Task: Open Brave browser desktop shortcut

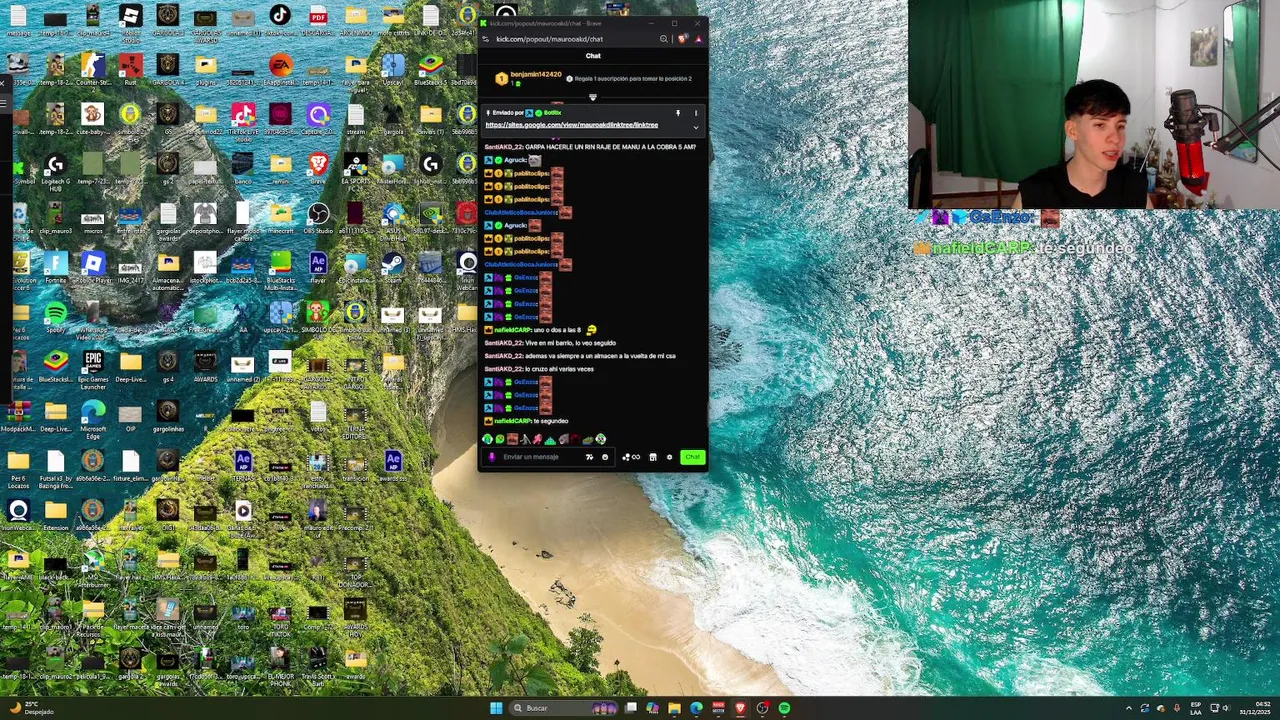Action: pos(318,168)
